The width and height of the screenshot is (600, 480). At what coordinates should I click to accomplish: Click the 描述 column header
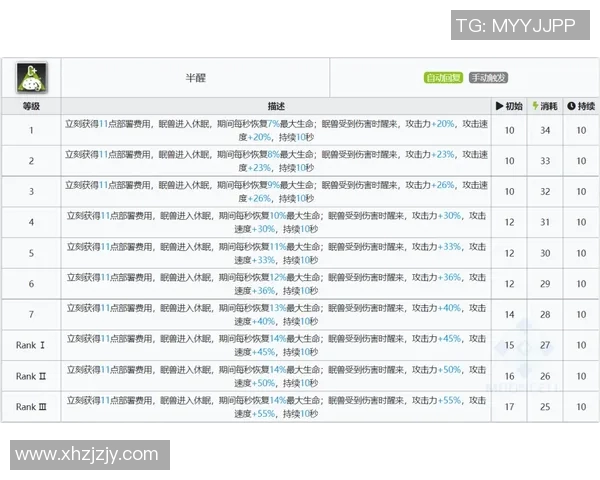click(x=276, y=106)
